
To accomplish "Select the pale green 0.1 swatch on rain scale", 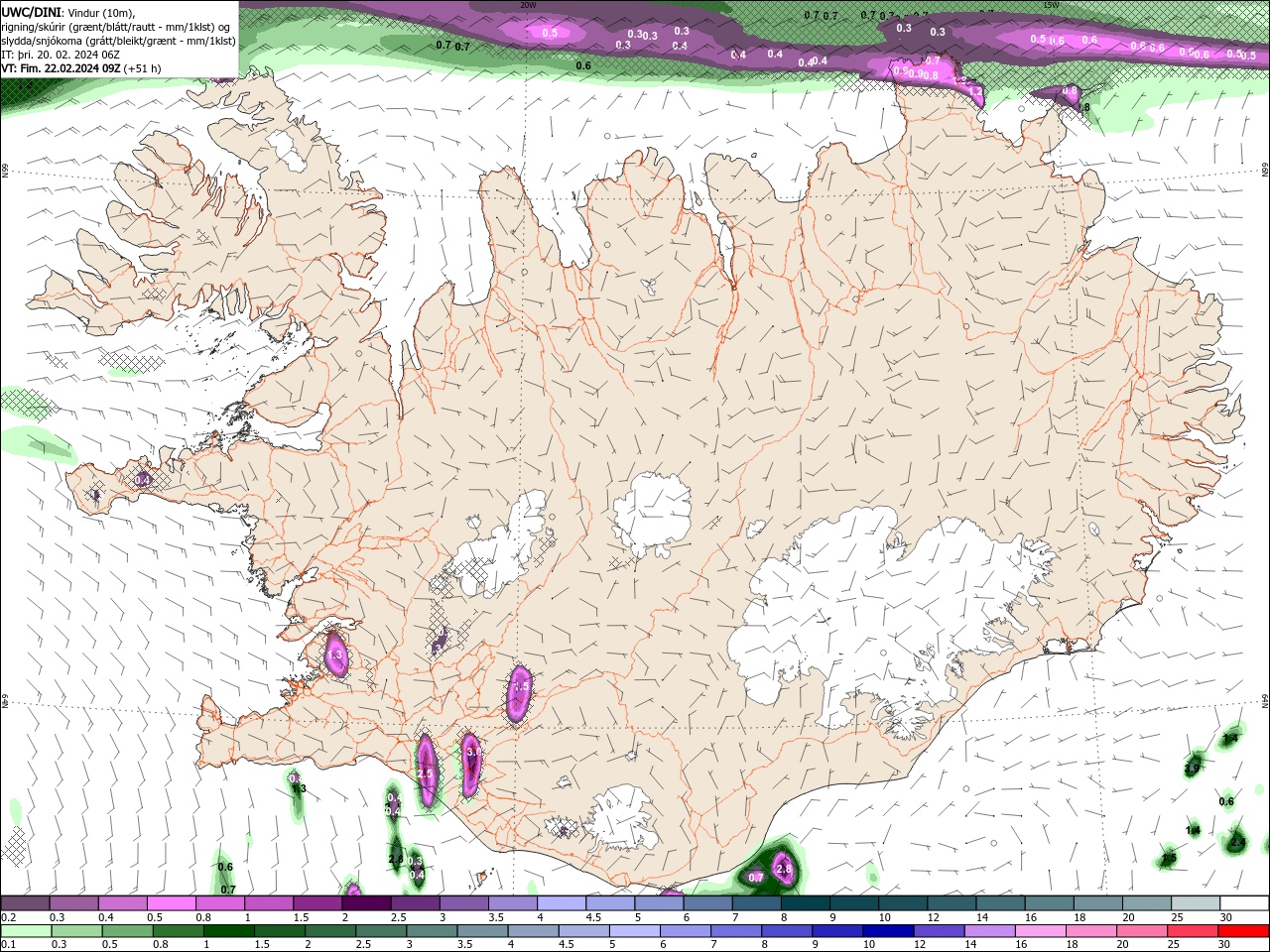I will coord(26,931).
